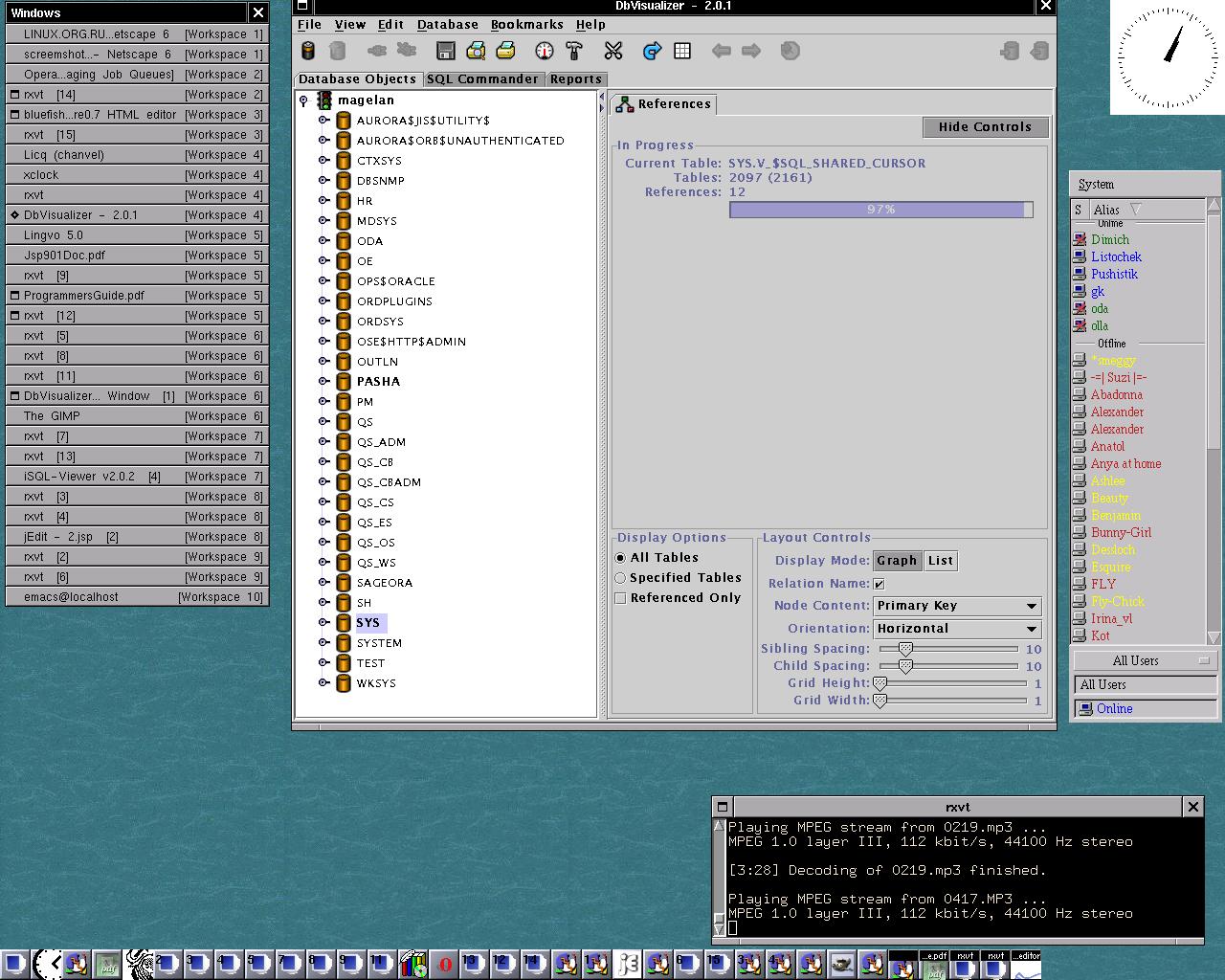The width and height of the screenshot is (1225, 980).
Task: Select the All Tables radio button
Action: [x=620, y=558]
